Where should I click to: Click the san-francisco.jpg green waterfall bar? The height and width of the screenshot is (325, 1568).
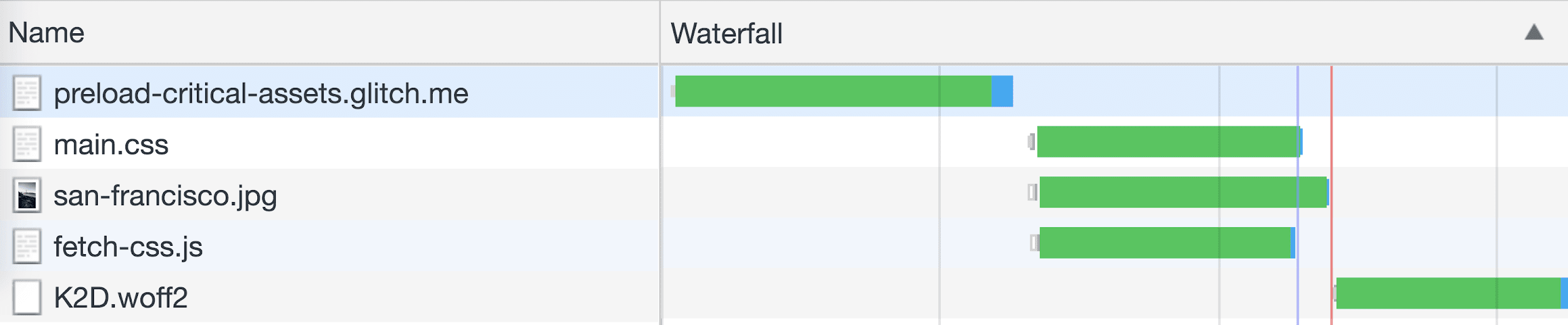click(1182, 192)
